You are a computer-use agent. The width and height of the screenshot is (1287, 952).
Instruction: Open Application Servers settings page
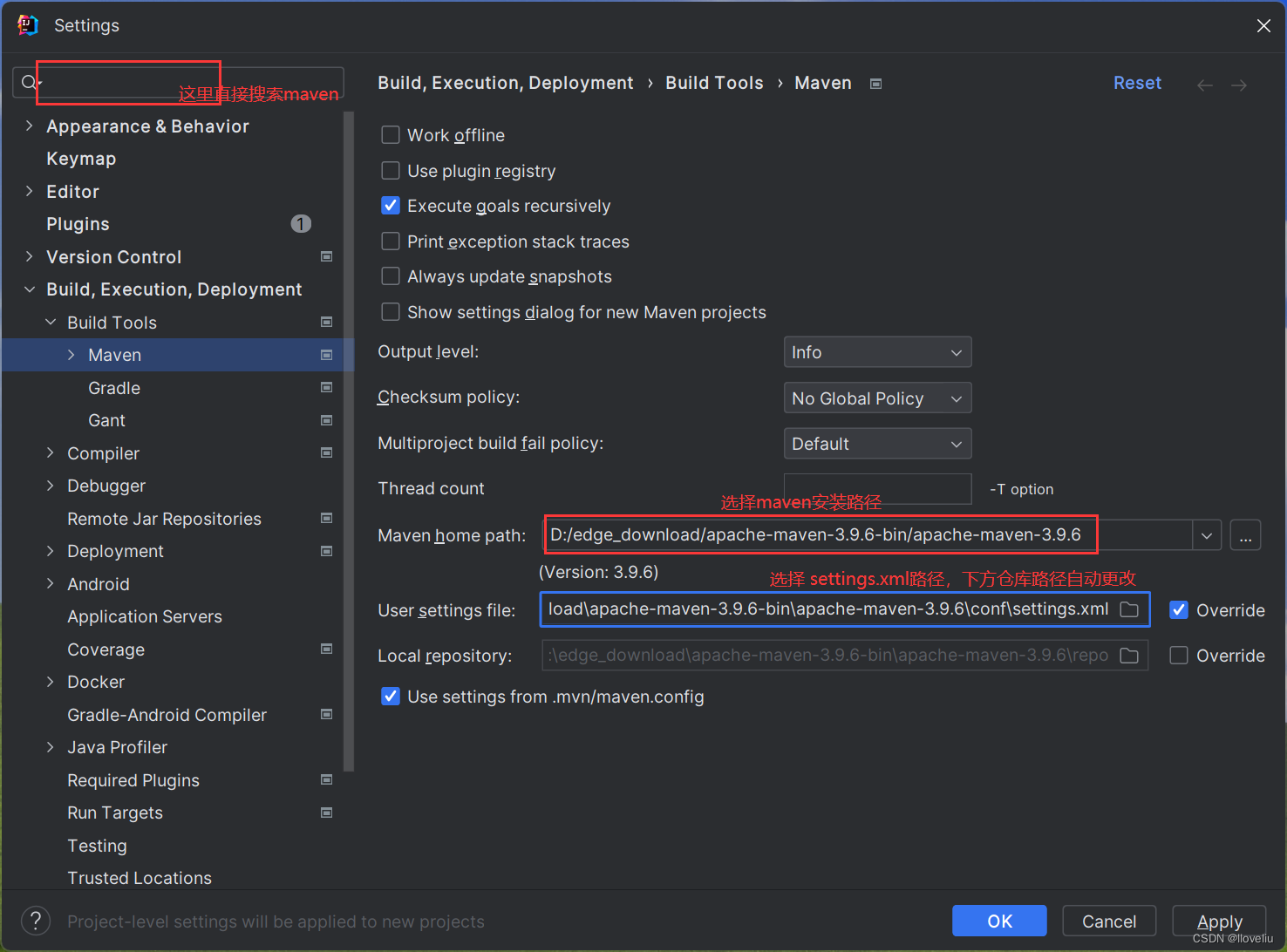pyautogui.click(x=145, y=616)
